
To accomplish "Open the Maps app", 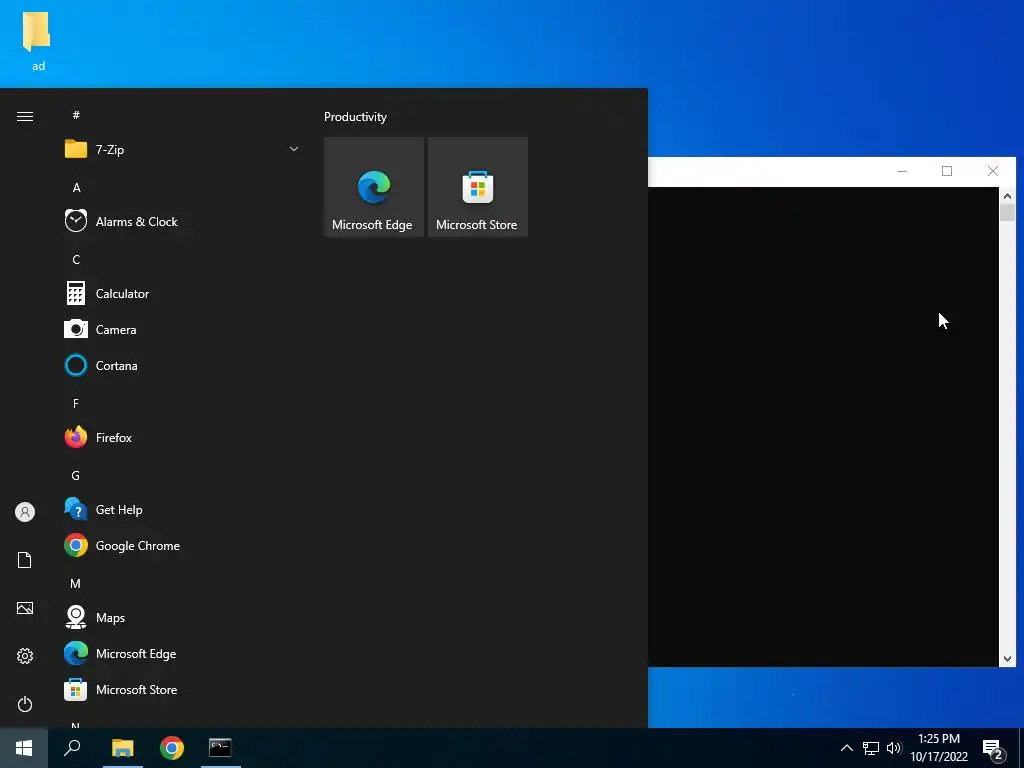I will click(x=182, y=617).
